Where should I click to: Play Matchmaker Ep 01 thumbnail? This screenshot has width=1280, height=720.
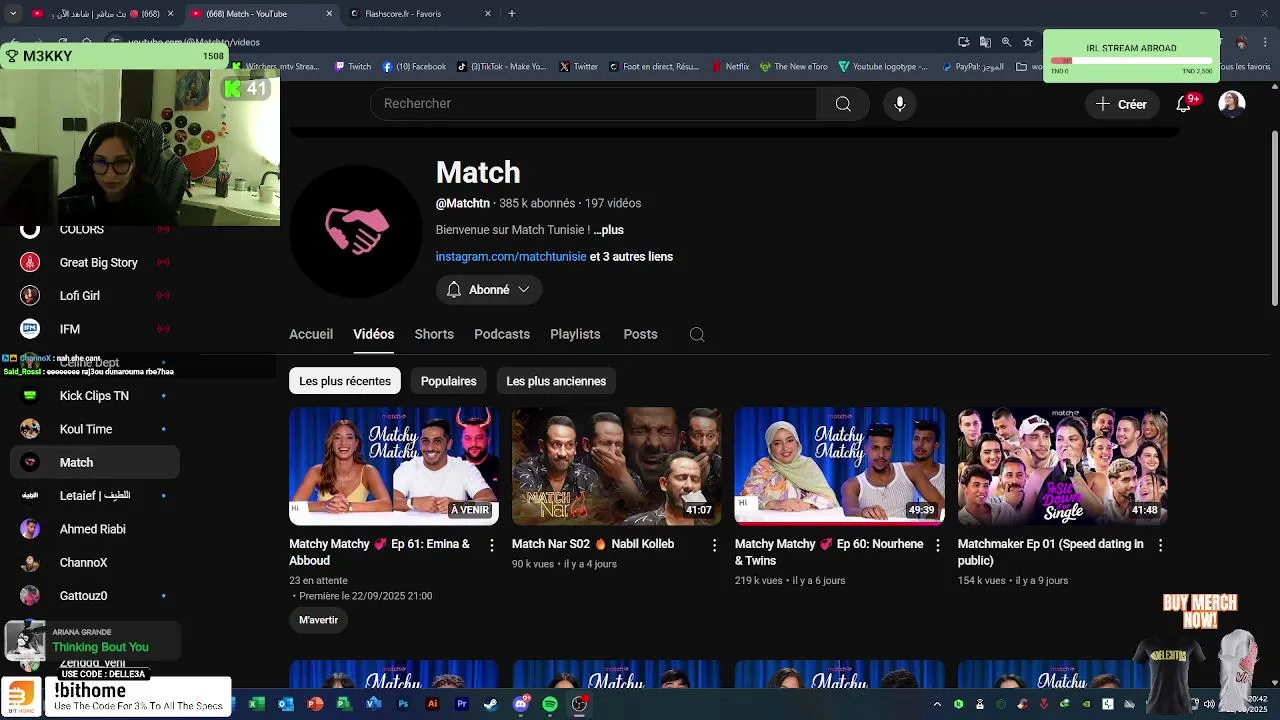[1063, 466]
